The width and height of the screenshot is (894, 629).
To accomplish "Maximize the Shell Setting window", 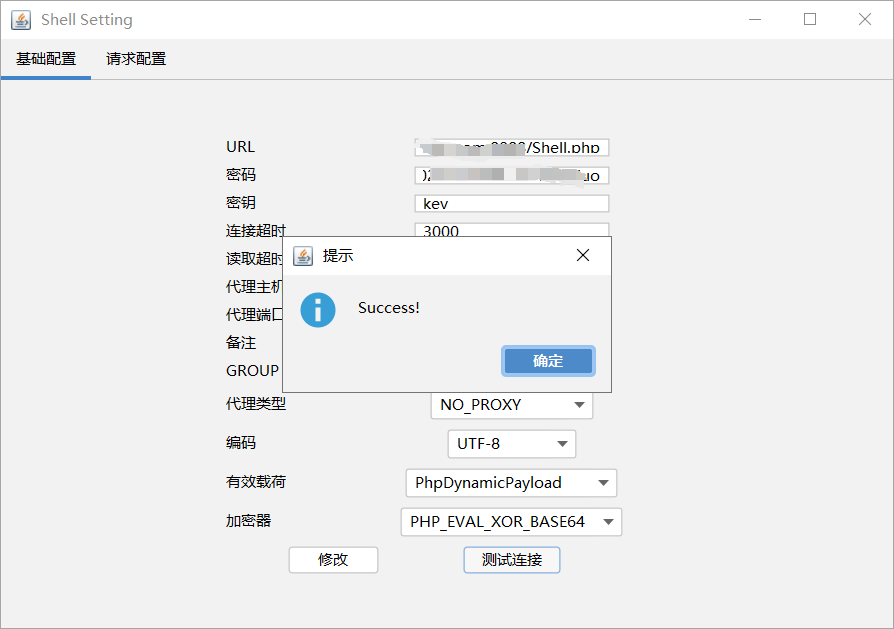I will [x=810, y=19].
